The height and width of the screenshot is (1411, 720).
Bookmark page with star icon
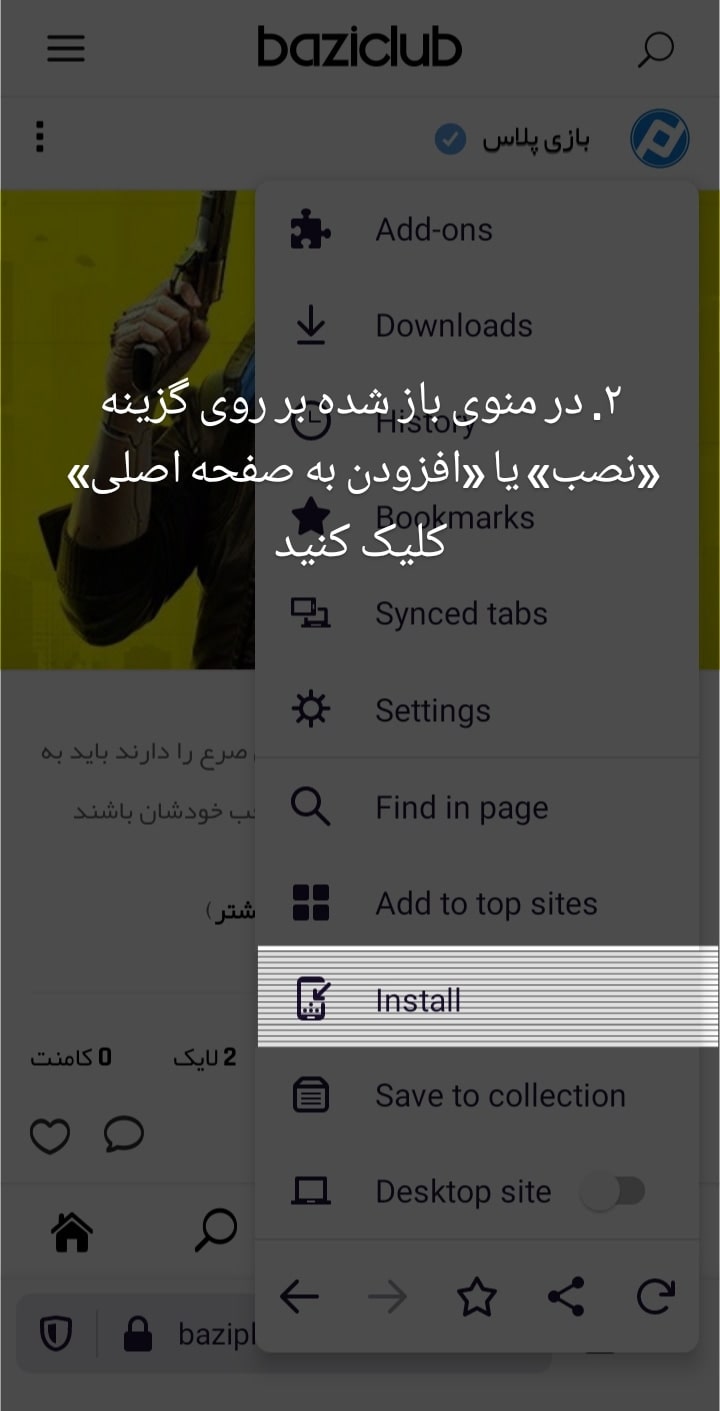[x=476, y=1298]
